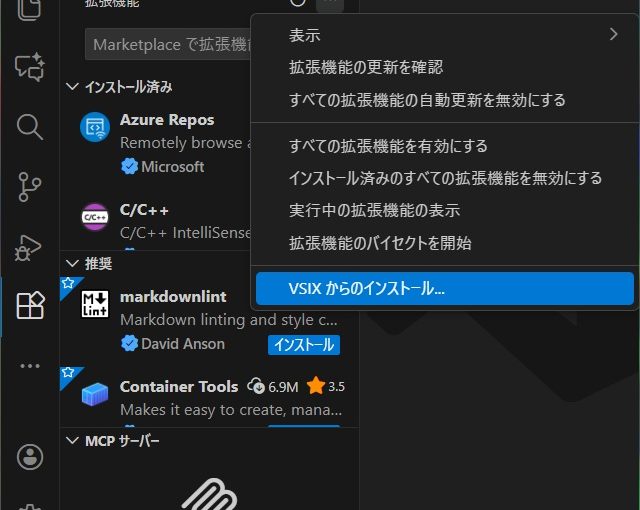Open the Search view icon
Viewport: 640px width, 510px height.
point(29,127)
